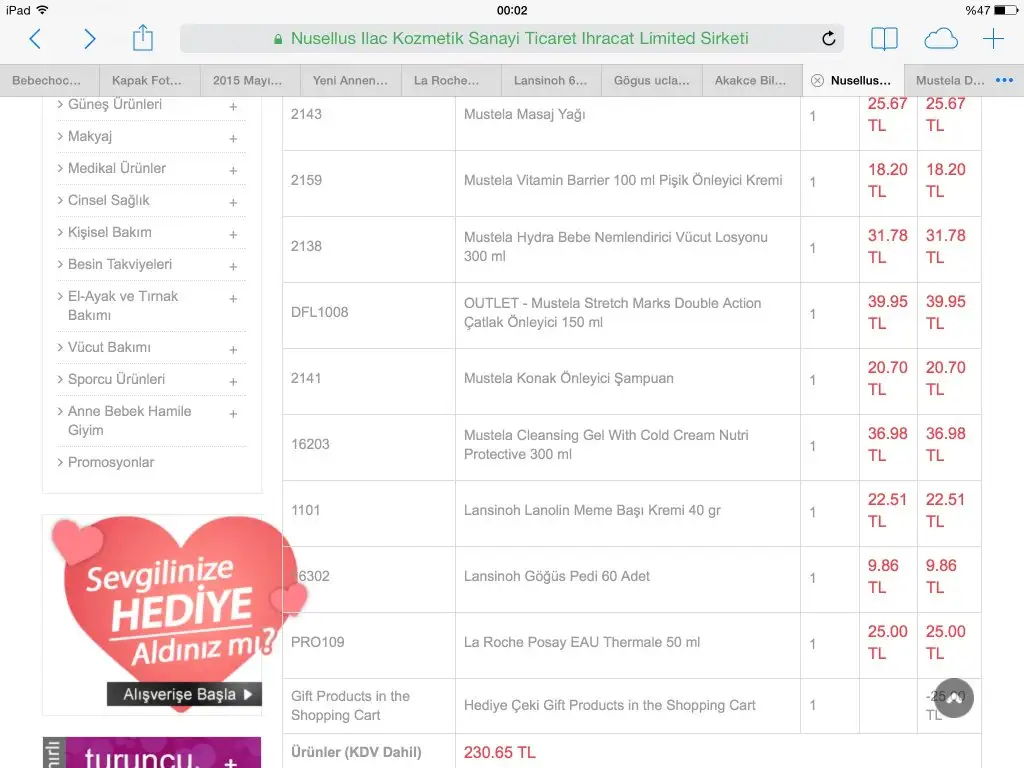This screenshot has height=768, width=1024.
Task: Open Kişisel Bakım category link
Action: click(110, 232)
